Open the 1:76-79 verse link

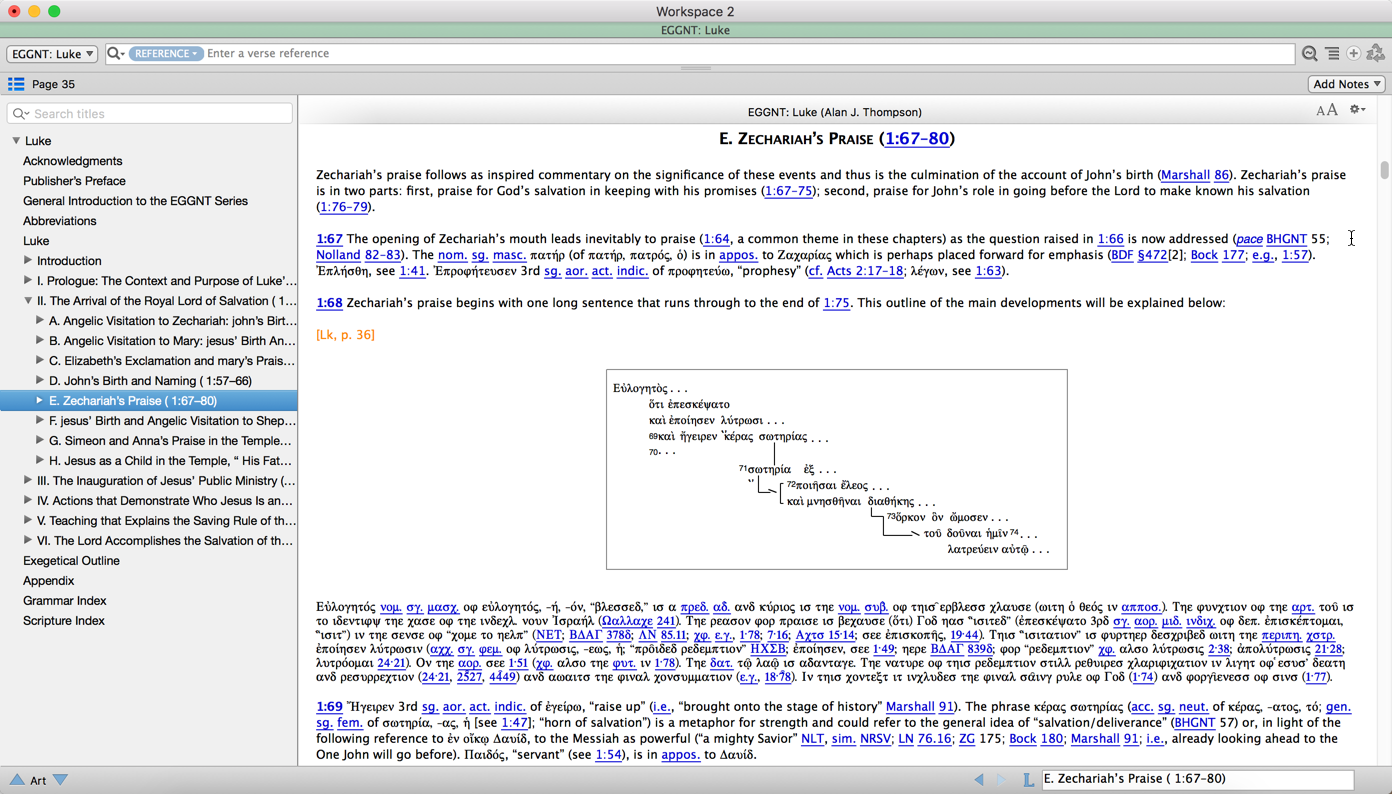tap(343, 207)
